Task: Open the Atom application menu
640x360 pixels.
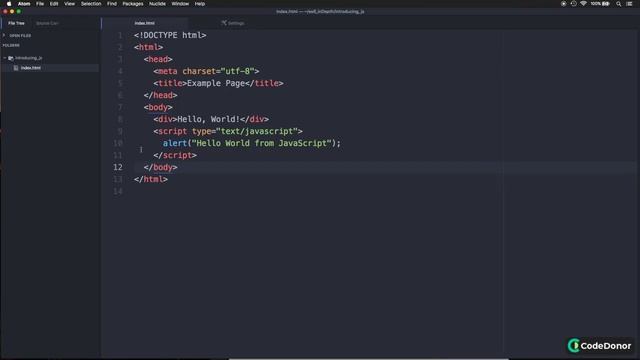Action: [24, 4]
